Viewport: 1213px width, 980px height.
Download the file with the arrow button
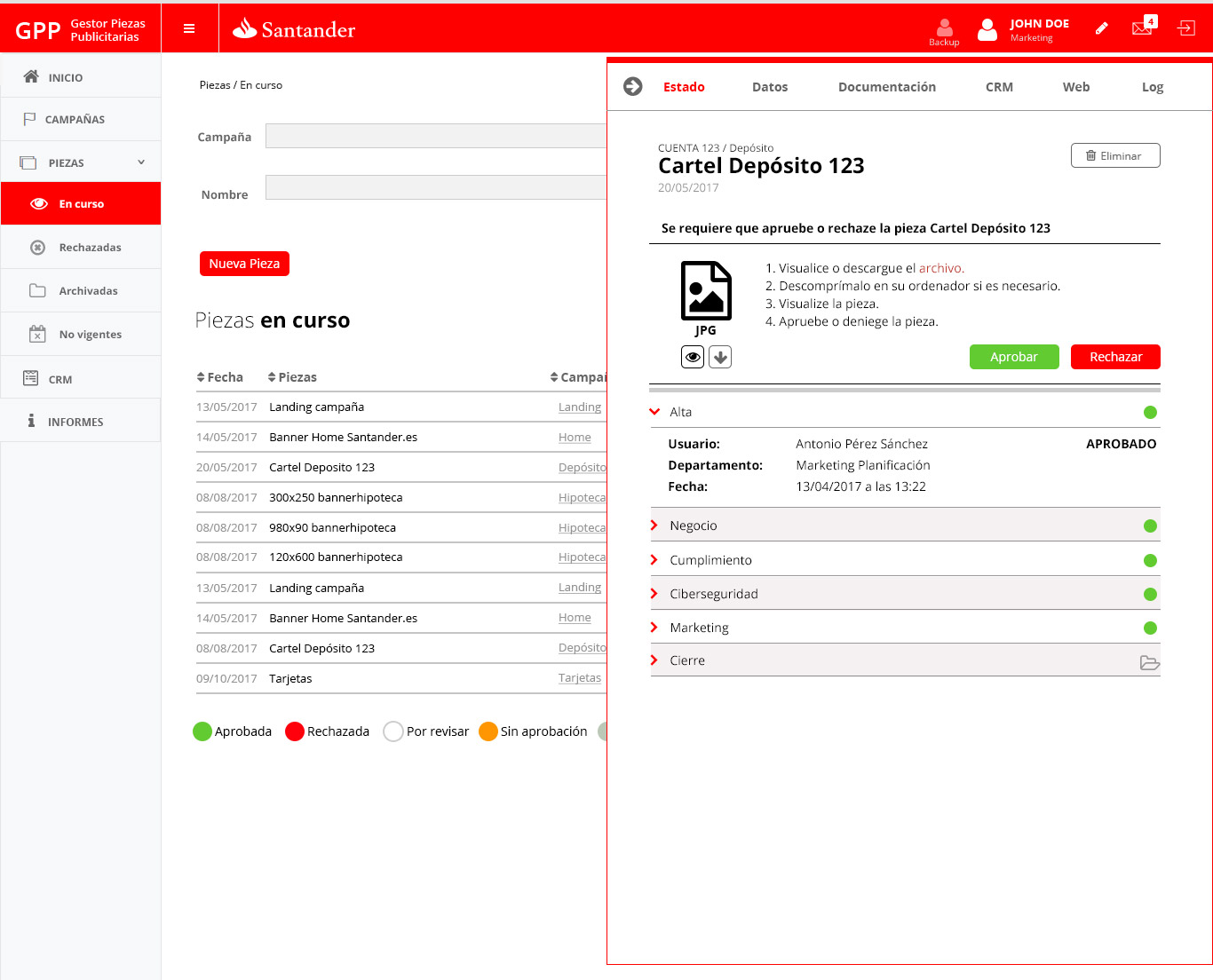(x=720, y=357)
